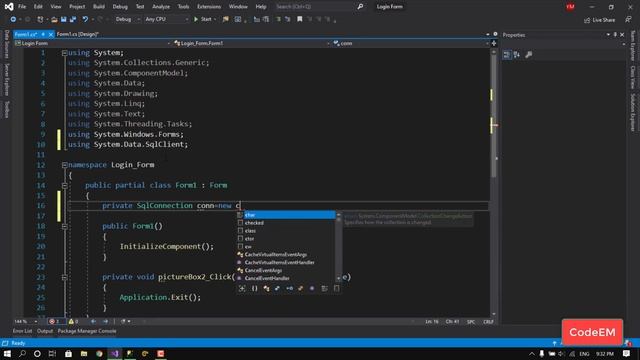The image size is (640, 360).
Task: Collapse the Form1() constructor block
Action: click(64, 226)
